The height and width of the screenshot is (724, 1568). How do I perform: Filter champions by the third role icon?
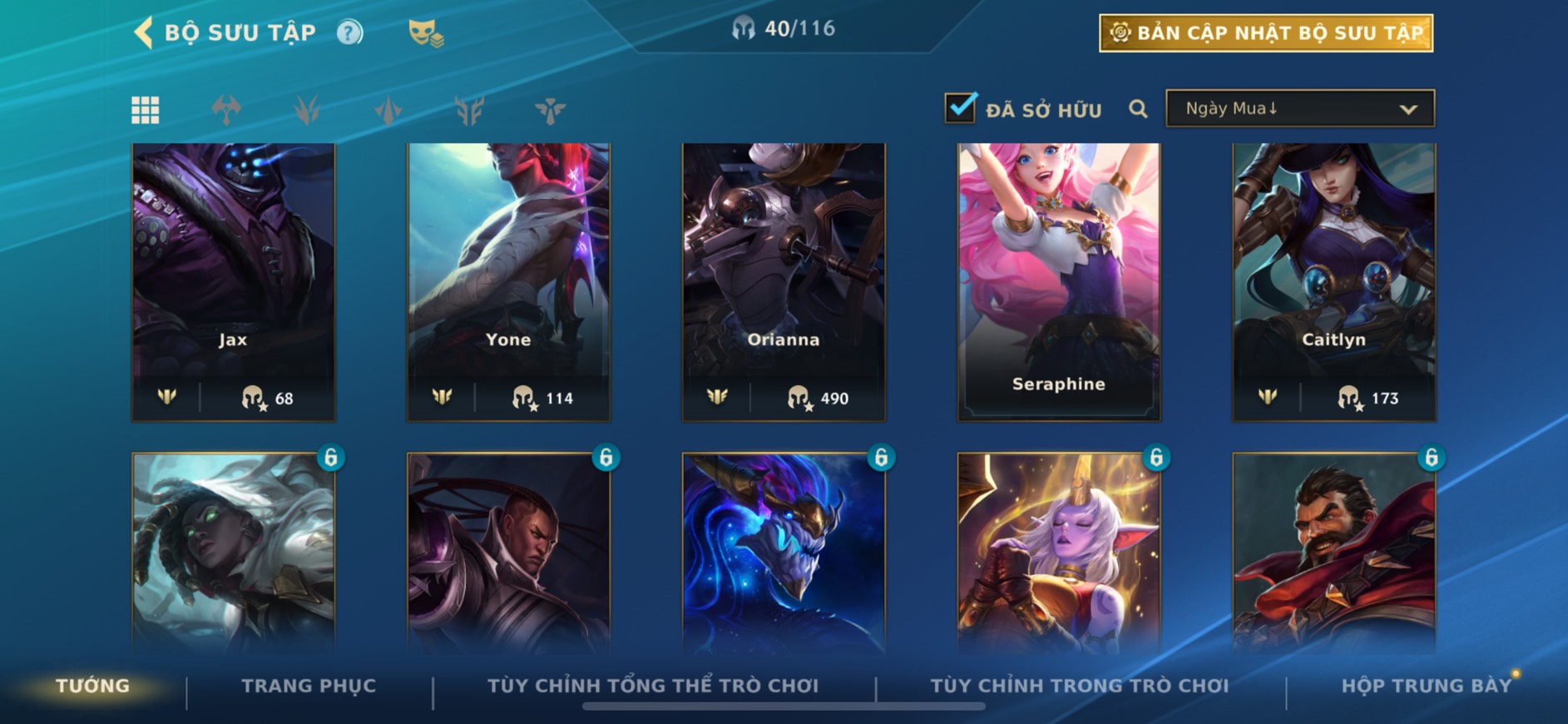(x=388, y=110)
